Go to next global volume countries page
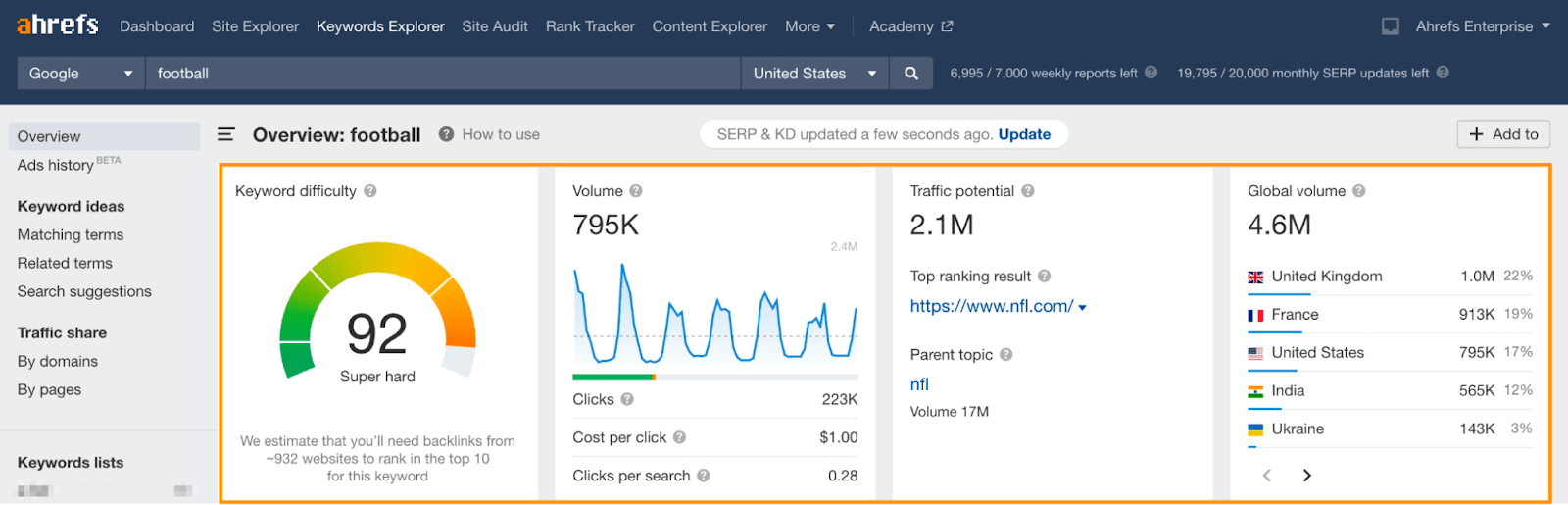The height and width of the screenshot is (505, 1568). coord(1306,476)
